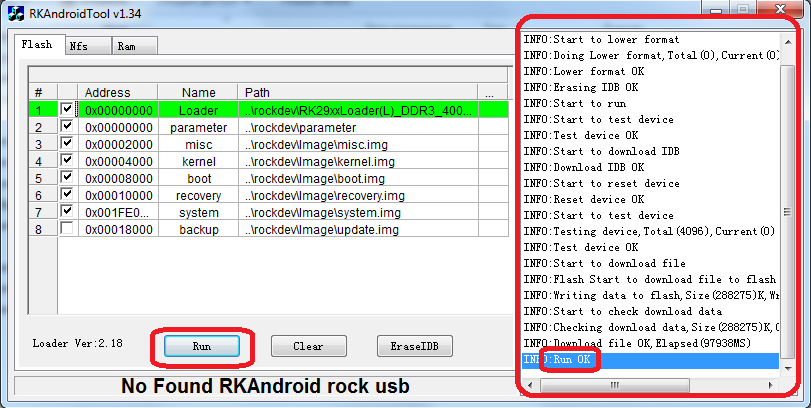This screenshot has width=811, height=408.
Task: Select the '..\rockdev\parameter' path cell
Action: [x=358, y=127]
